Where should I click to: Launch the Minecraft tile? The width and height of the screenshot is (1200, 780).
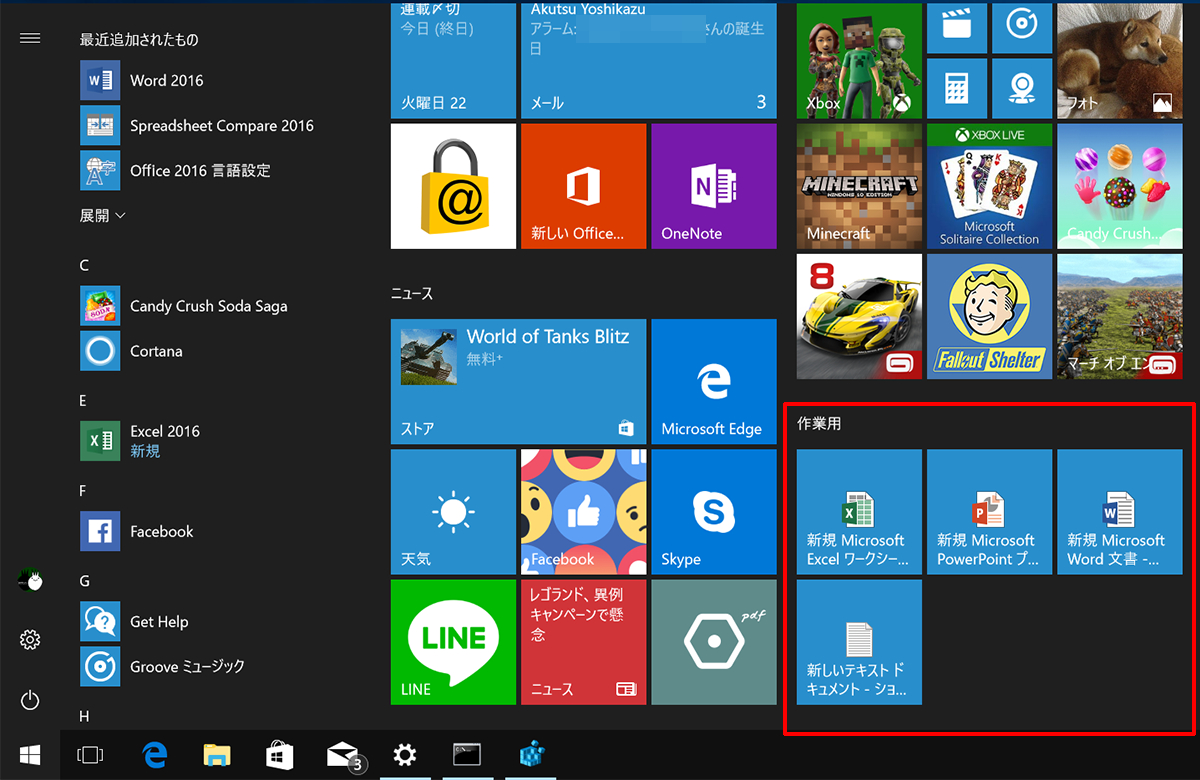[x=859, y=186]
